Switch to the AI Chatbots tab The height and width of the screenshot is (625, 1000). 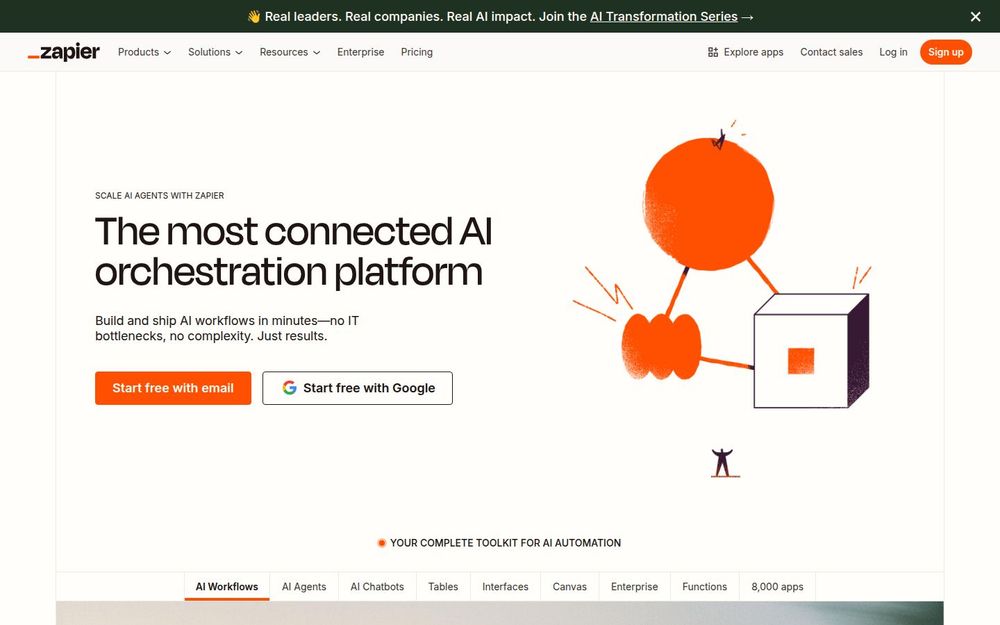click(x=377, y=586)
